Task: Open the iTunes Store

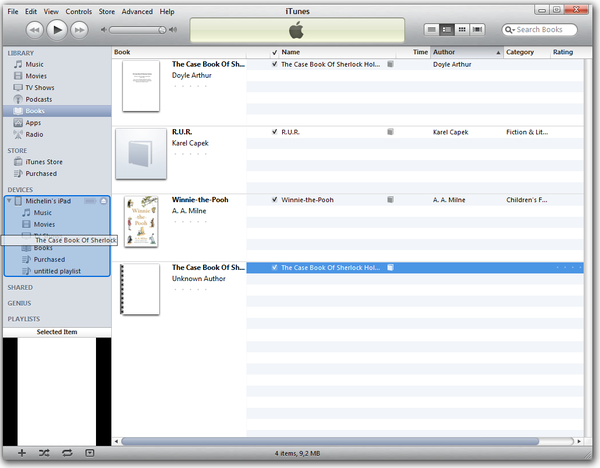Action: pos(44,162)
